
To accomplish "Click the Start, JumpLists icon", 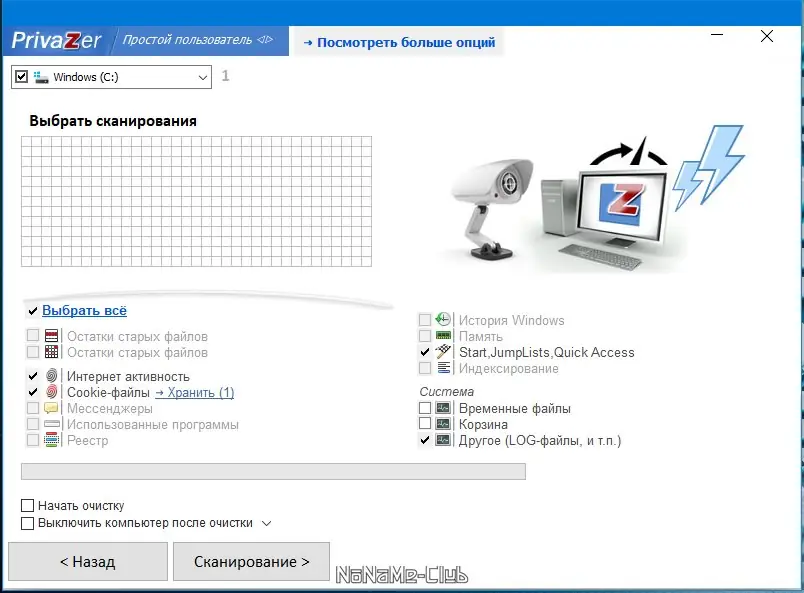I will click(443, 352).
